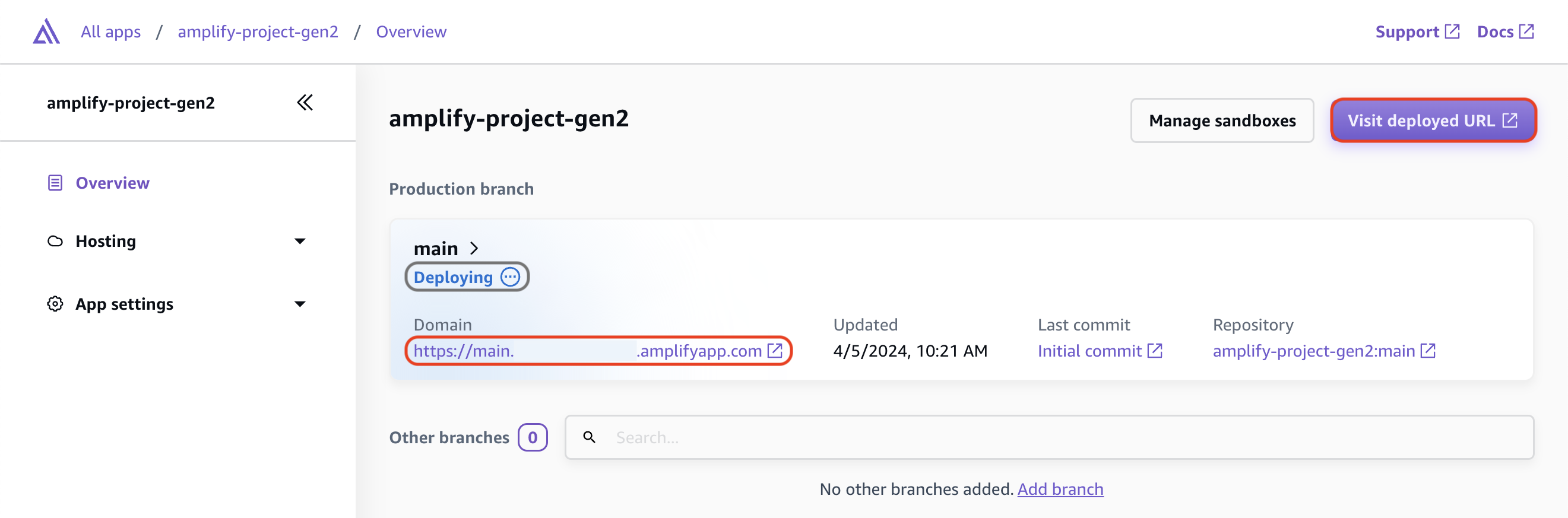Open the amplify-project-gen2:main repository link
The height and width of the screenshot is (518, 1568).
(x=1313, y=351)
